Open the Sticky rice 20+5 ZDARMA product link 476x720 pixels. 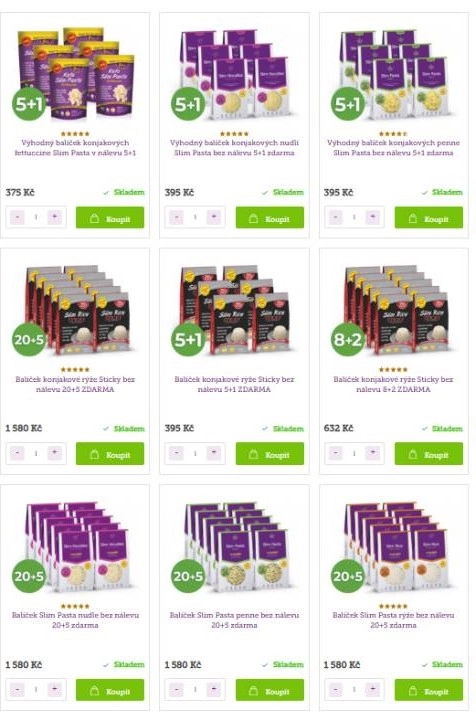click(75, 384)
